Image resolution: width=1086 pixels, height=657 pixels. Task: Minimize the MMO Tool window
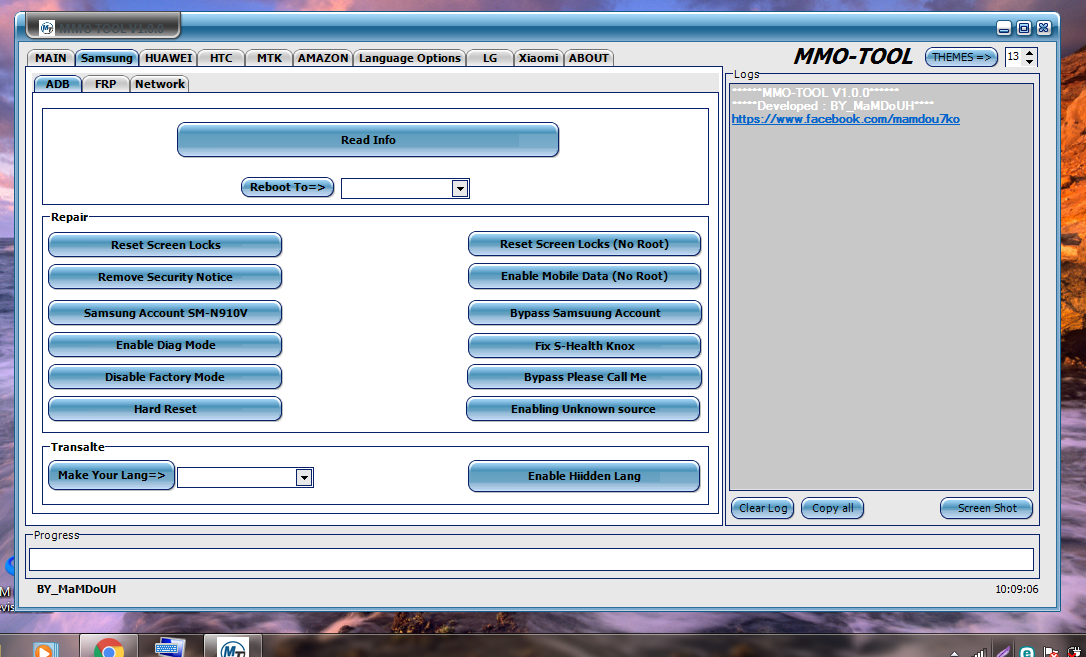pos(1004,28)
